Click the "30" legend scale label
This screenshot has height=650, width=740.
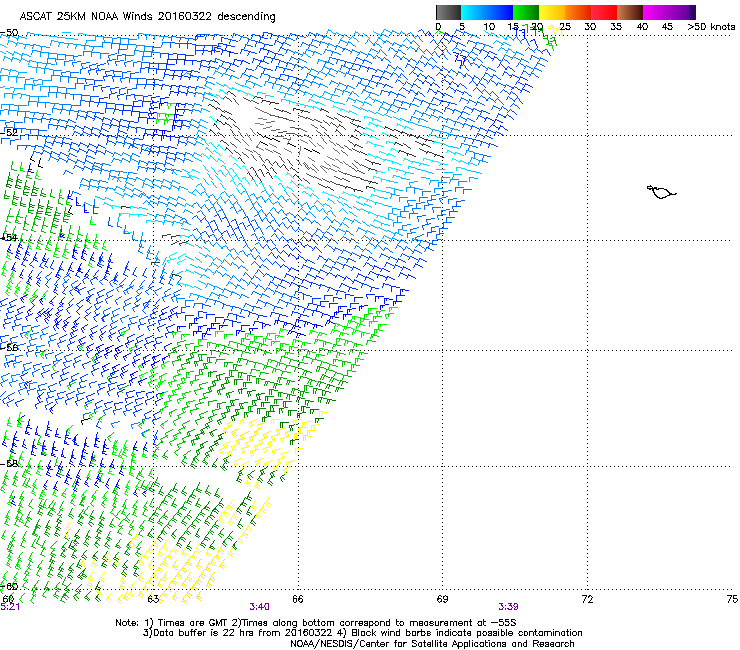tap(590, 26)
